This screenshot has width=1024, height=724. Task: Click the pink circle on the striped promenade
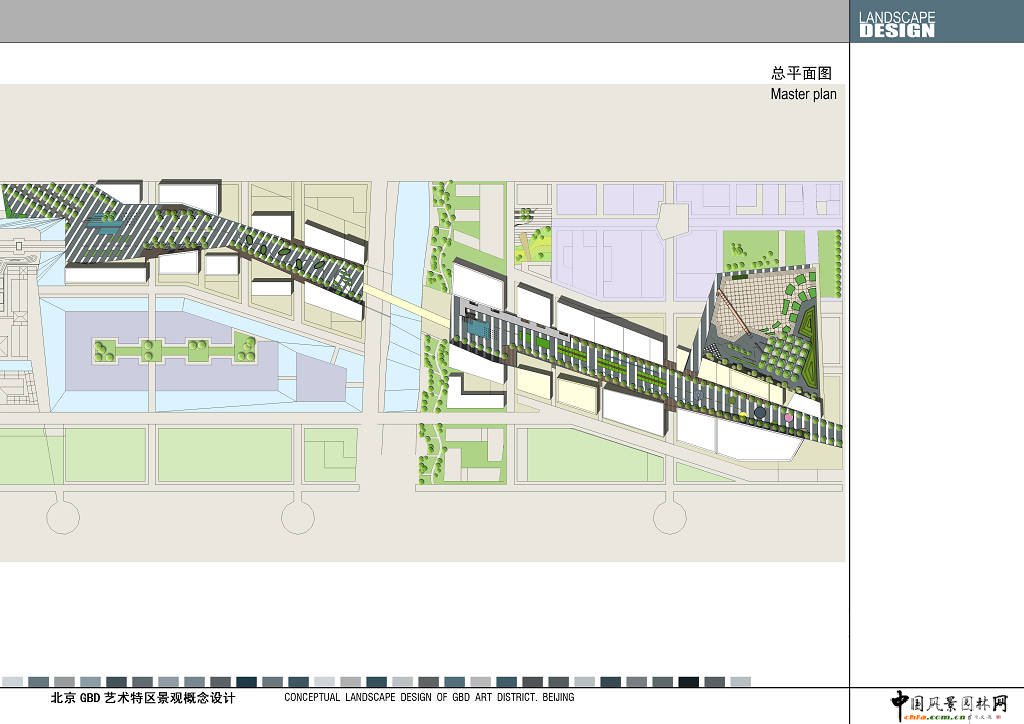click(788, 417)
